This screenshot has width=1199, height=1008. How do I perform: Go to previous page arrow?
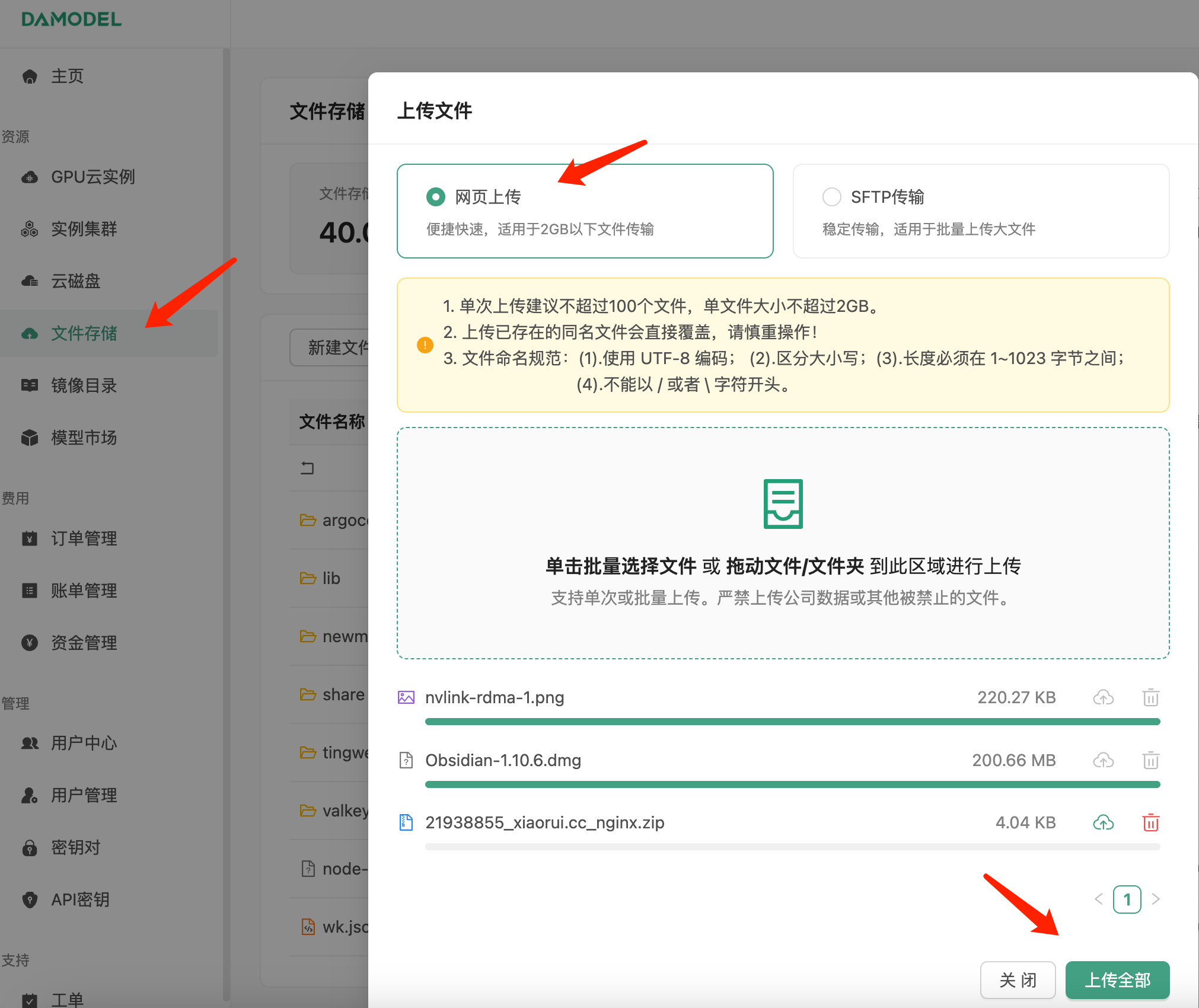(1098, 899)
